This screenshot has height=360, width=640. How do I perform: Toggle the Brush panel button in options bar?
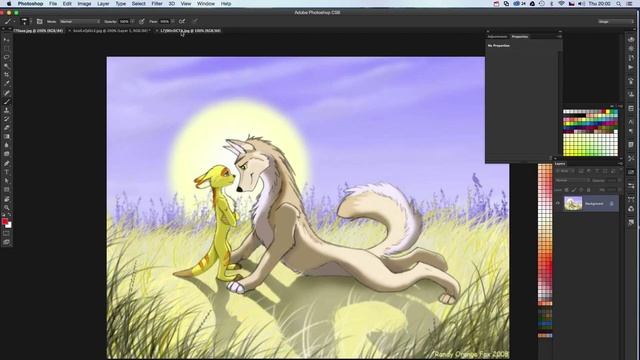(40, 21)
